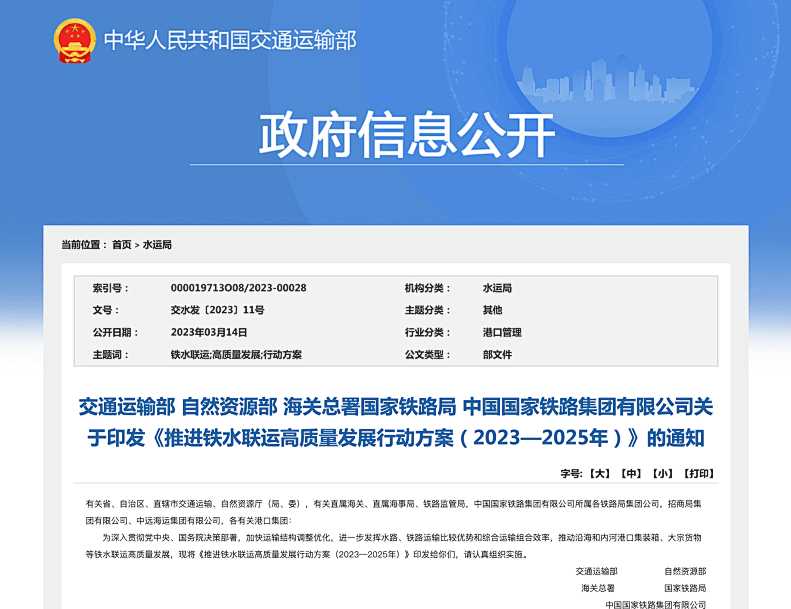Click the blue article title heading
791x609 pixels.
point(396,422)
